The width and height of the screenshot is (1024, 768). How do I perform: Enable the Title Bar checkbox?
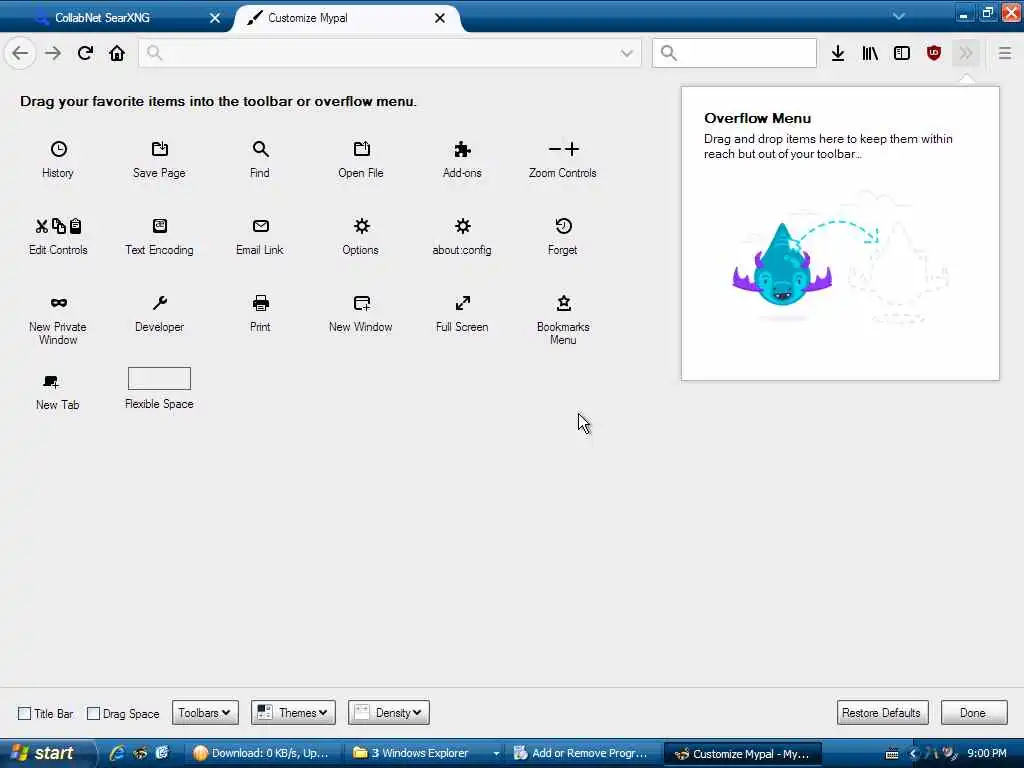(25, 713)
